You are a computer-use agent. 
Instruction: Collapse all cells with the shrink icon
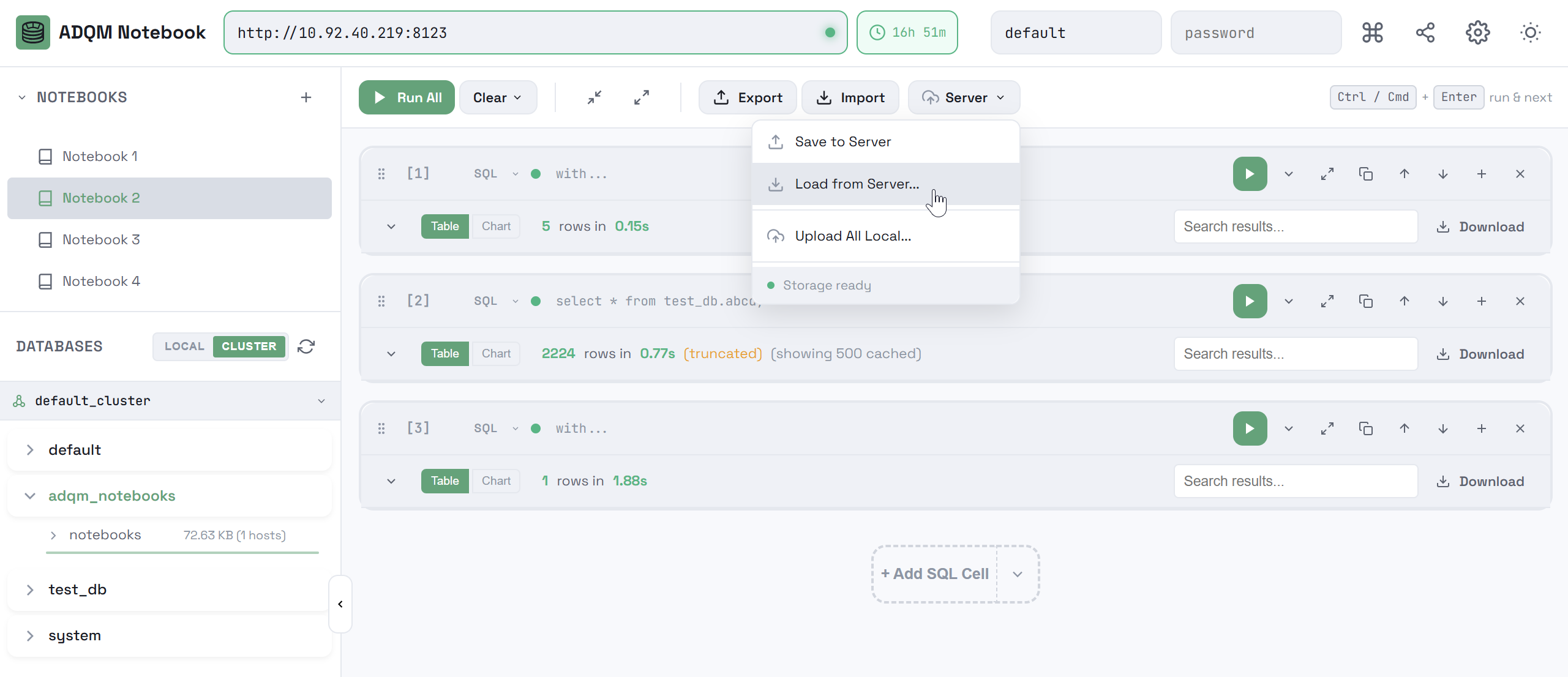[x=594, y=97]
